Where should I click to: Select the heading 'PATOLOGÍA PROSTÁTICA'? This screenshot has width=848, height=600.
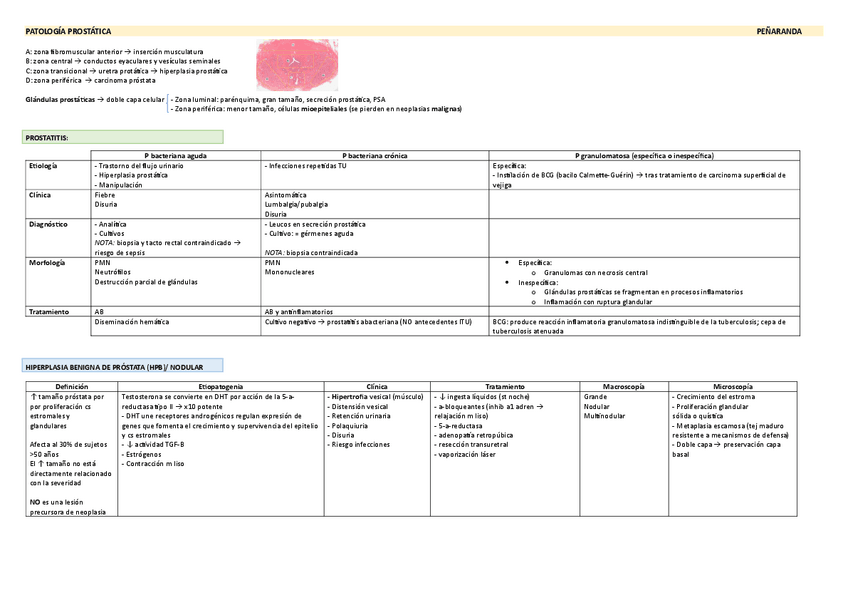[68, 31]
